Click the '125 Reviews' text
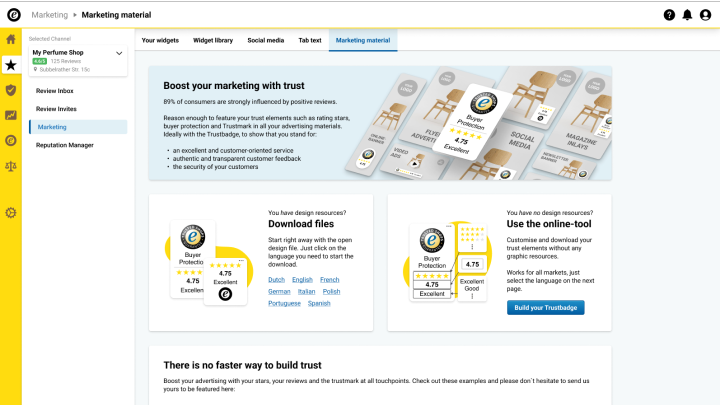Screen dimensions: 720x405 [x=66, y=61]
